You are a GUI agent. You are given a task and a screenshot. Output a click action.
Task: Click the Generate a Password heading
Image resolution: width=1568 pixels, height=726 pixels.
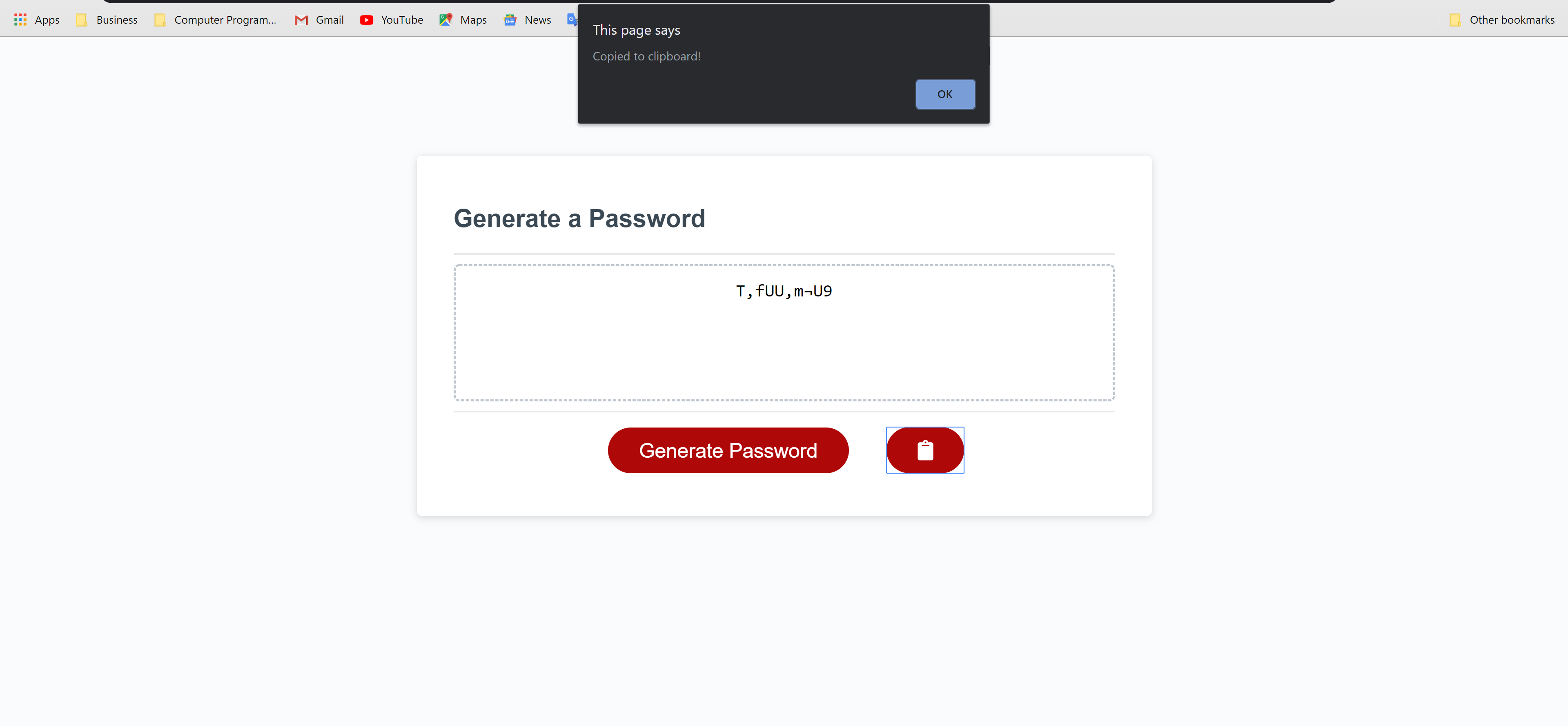579,218
